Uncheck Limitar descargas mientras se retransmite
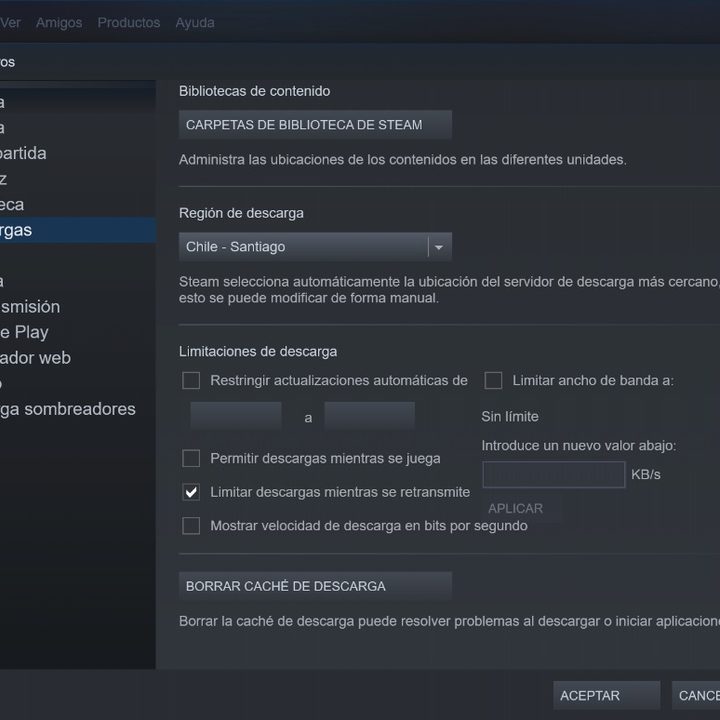 (x=191, y=492)
